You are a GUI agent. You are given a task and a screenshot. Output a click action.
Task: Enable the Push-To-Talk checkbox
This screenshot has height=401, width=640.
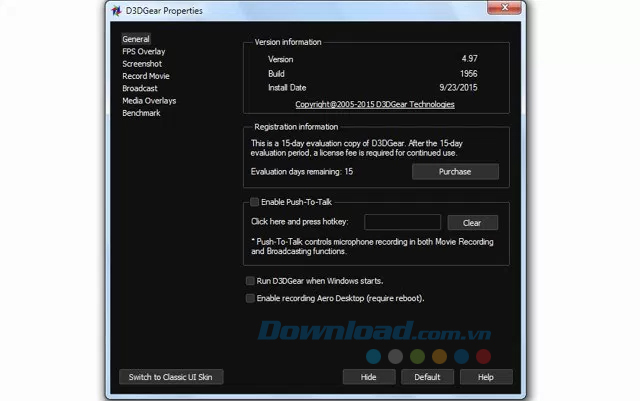255,202
